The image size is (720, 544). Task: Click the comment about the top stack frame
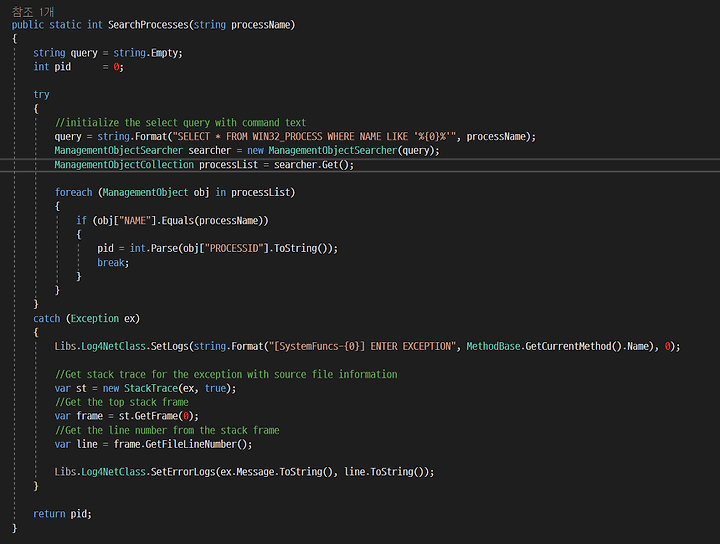[x=122, y=403]
